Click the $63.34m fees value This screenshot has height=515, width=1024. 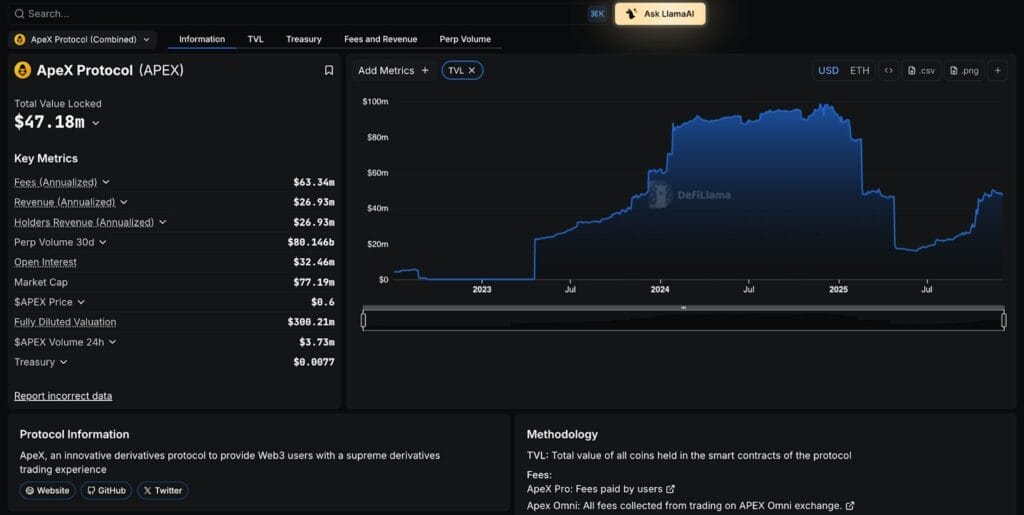pyautogui.click(x=313, y=182)
